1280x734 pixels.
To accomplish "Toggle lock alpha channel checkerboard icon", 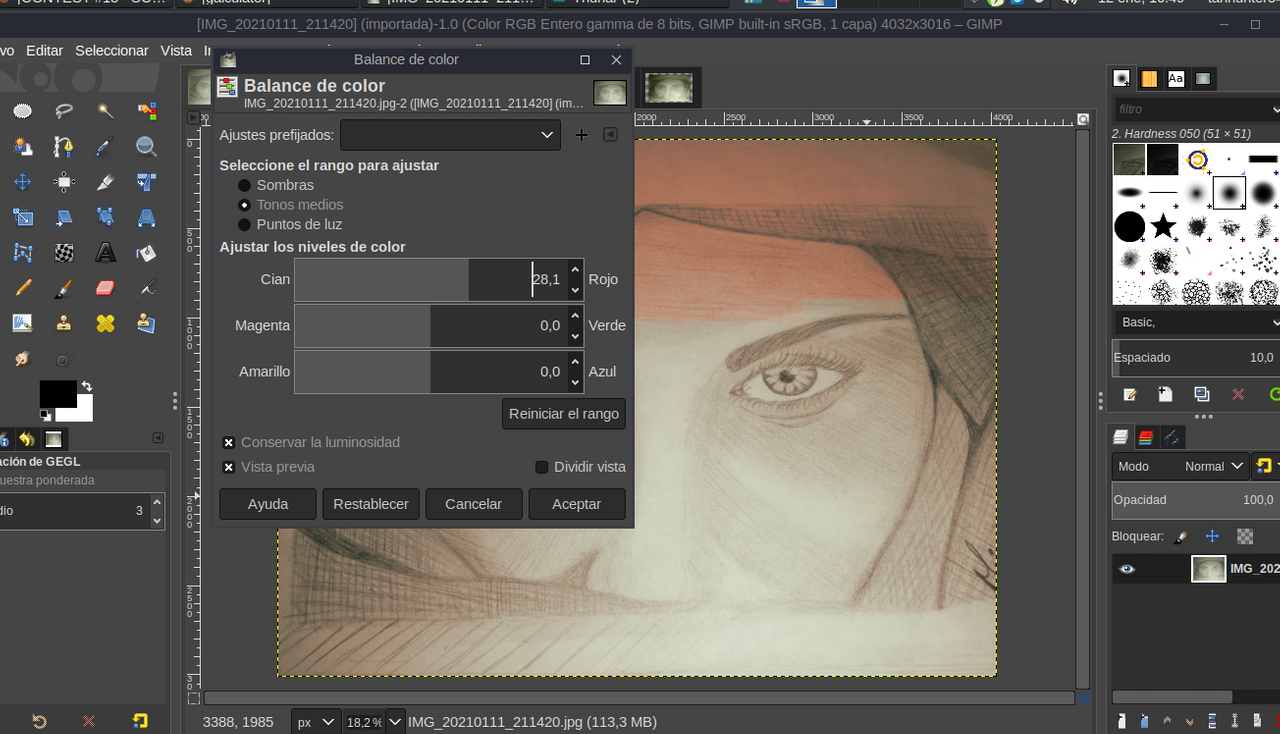I will click(x=1245, y=537).
